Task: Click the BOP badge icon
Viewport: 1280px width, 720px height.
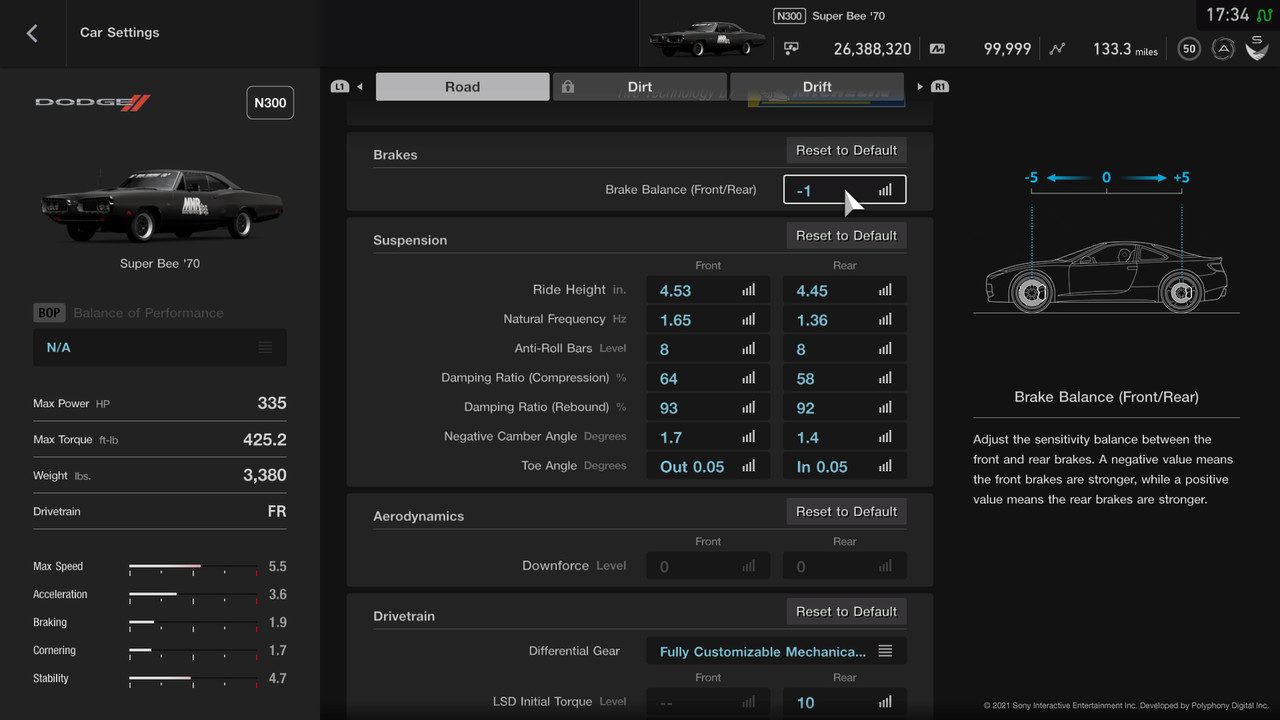Action: (49, 313)
